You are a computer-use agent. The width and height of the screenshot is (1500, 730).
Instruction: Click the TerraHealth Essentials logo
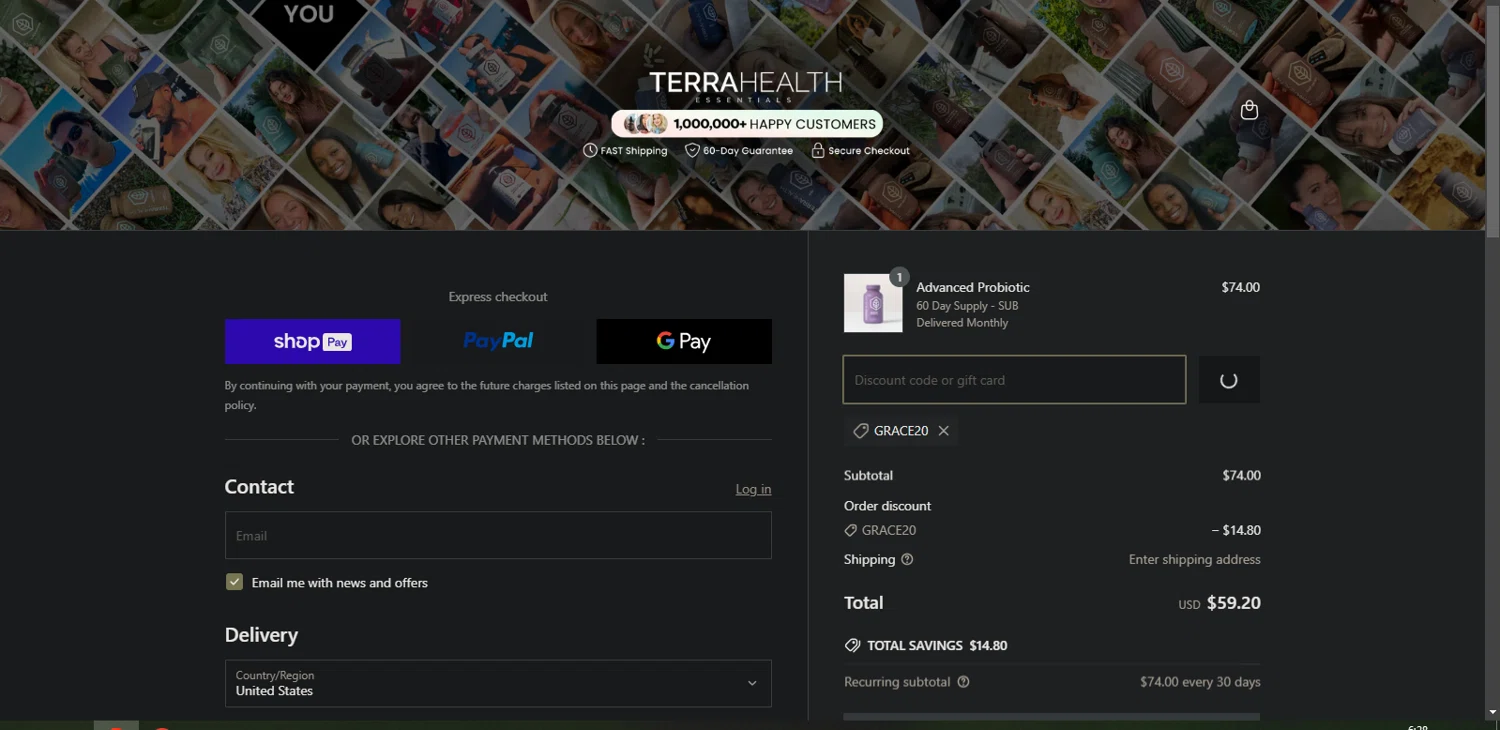pos(746,86)
